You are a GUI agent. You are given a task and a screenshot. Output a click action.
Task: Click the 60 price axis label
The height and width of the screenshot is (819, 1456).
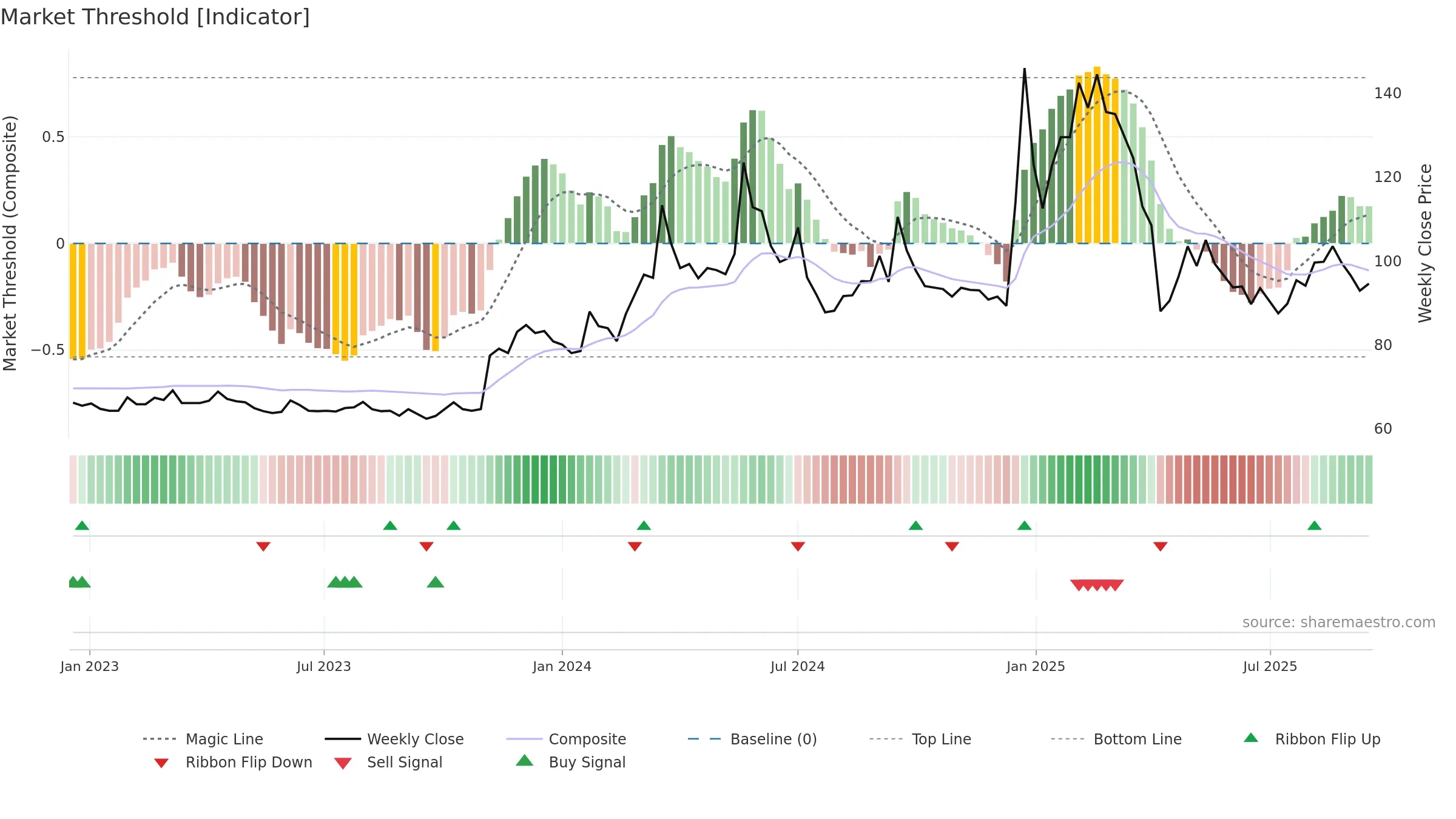click(x=1383, y=429)
